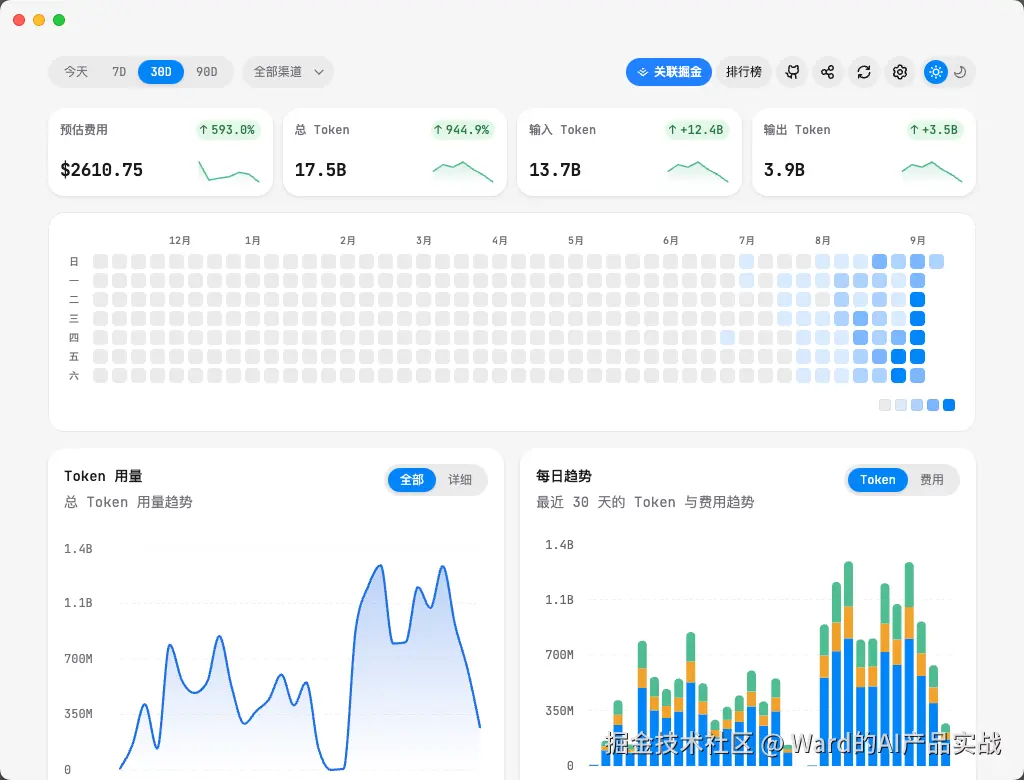Screen dimensions: 1024x780
Task: Click the 输入 Token sparkline chart
Action: tap(697, 171)
